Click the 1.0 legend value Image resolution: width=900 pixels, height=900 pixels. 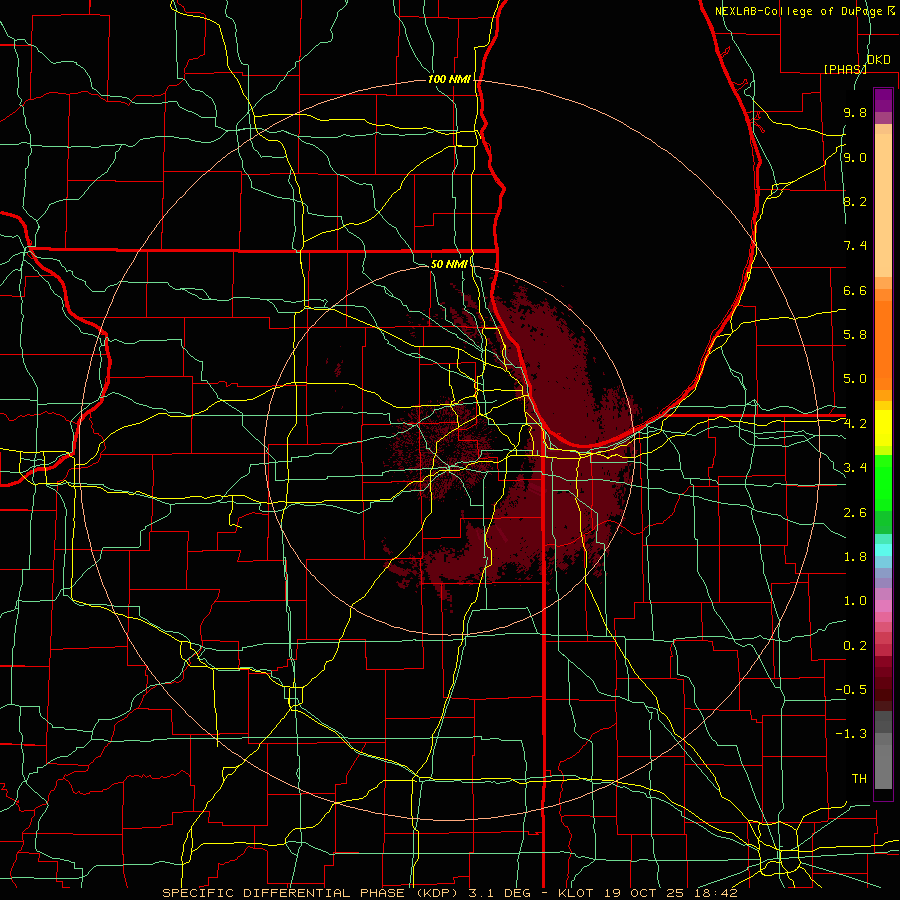pos(855,601)
